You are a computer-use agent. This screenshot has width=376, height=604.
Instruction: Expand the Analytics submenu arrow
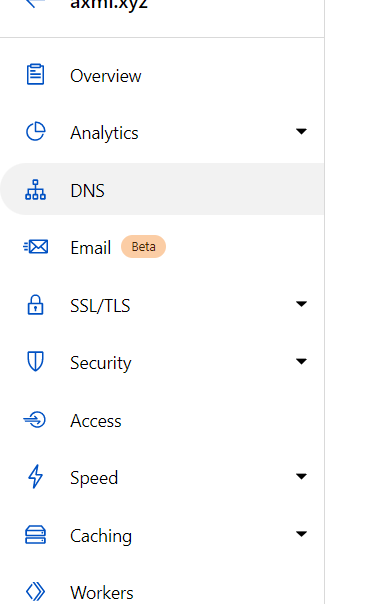[301, 131]
